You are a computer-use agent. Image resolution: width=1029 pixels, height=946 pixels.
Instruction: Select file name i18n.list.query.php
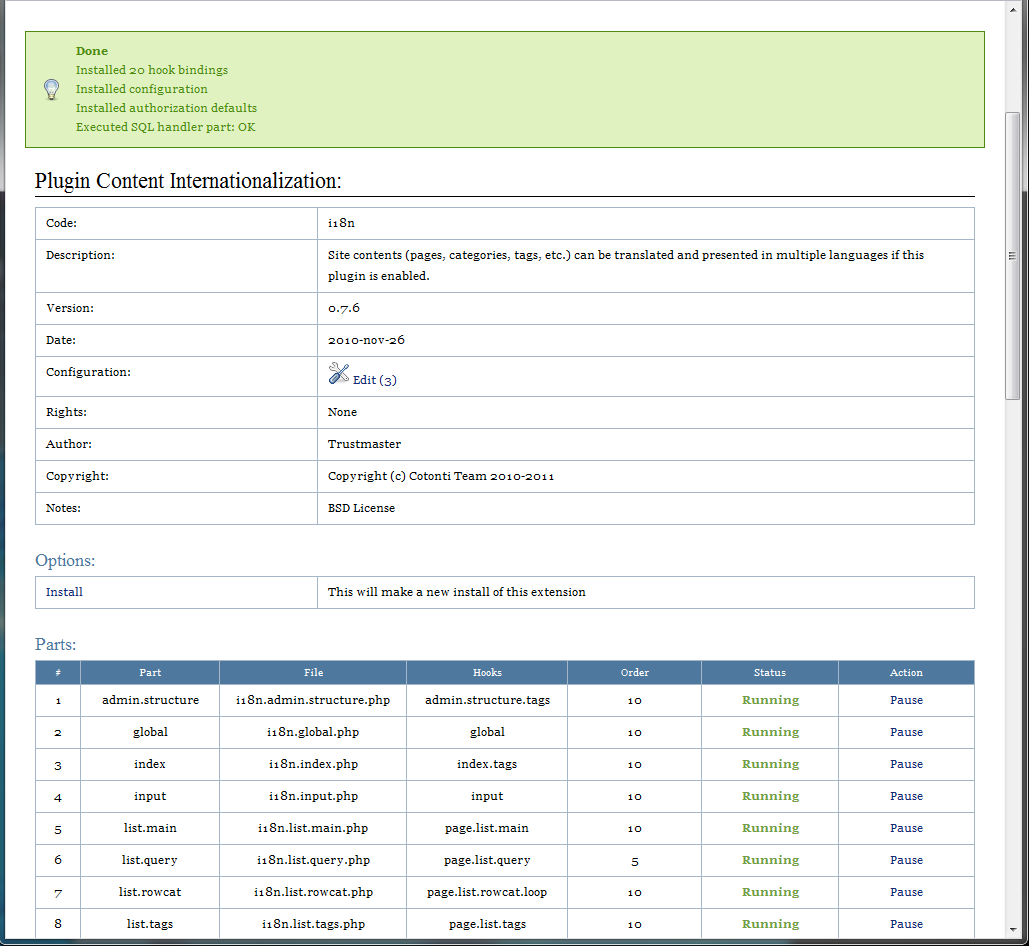coord(313,860)
